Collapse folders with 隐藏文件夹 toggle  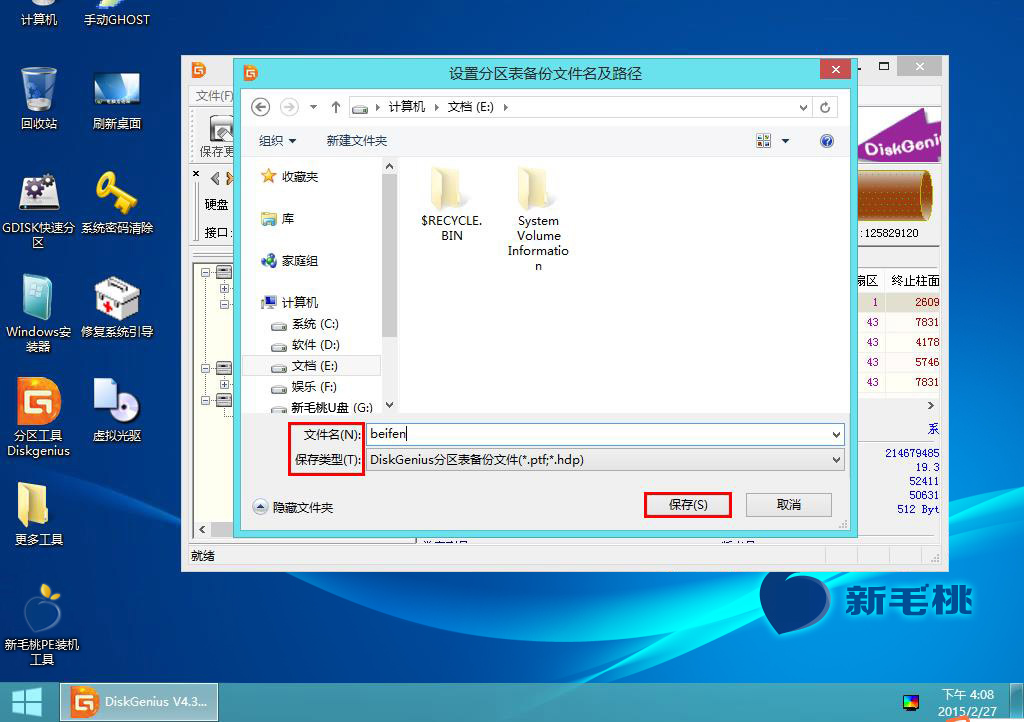[x=293, y=507]
